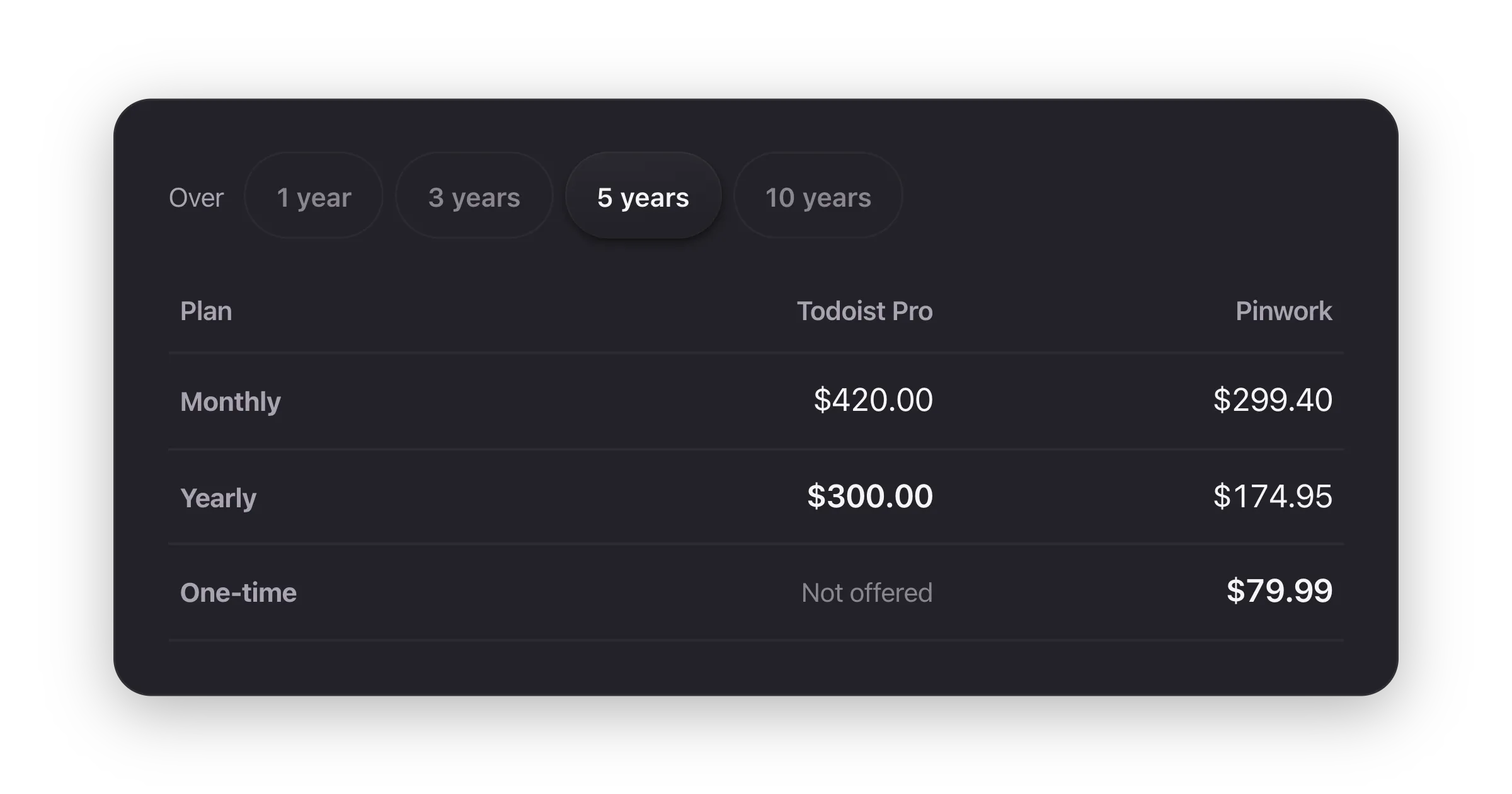Click Pinwork one-time price $79.99
Screen dimensions: 1512x794
[x=1280, y=590]
